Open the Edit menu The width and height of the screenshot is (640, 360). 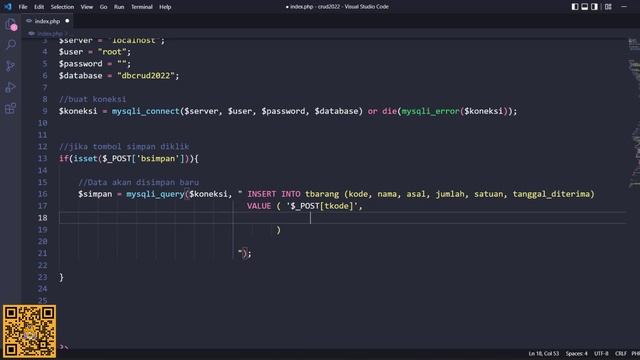pos(39,7)
